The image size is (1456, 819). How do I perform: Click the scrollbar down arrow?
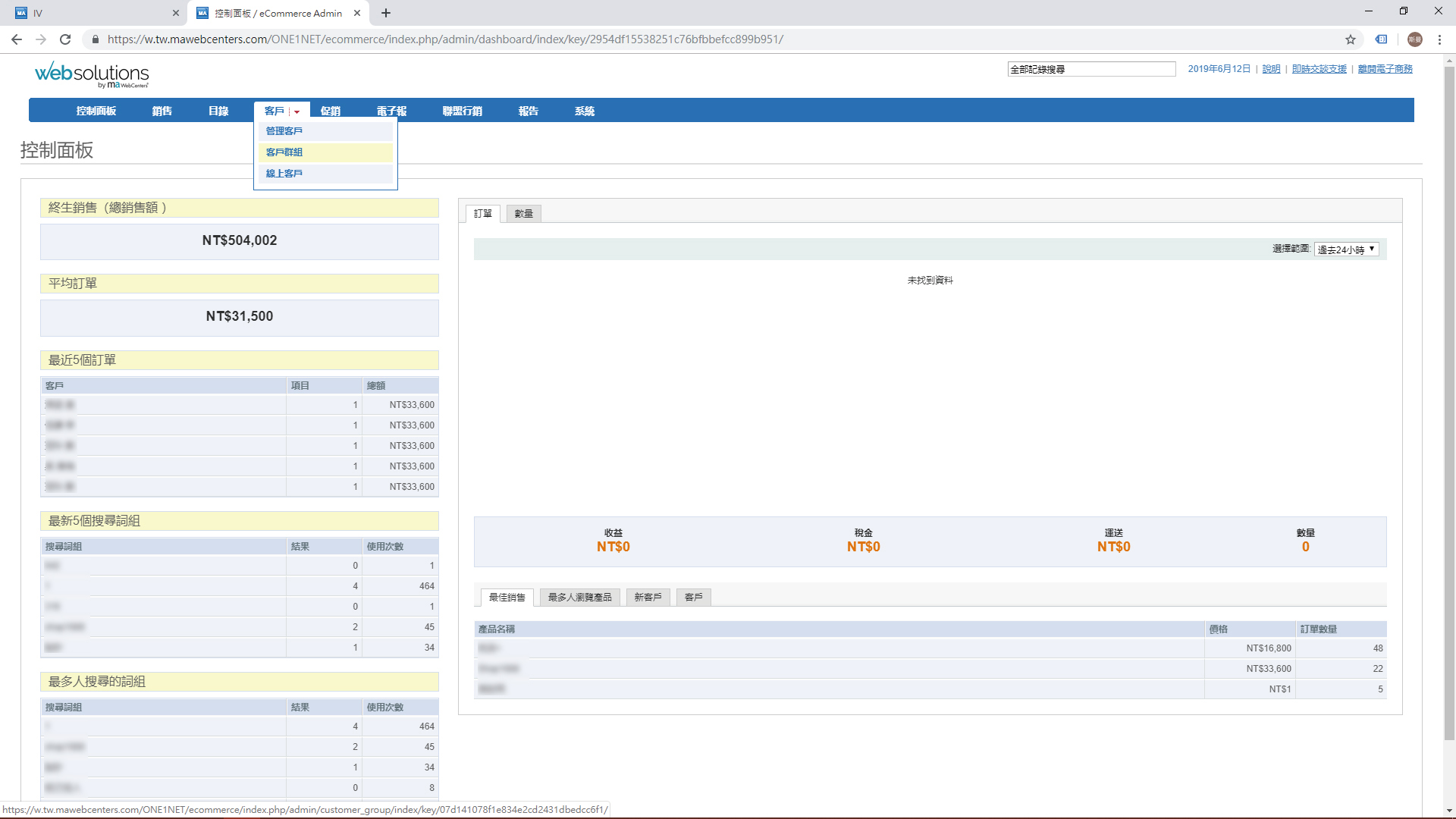pos(1449,811)
